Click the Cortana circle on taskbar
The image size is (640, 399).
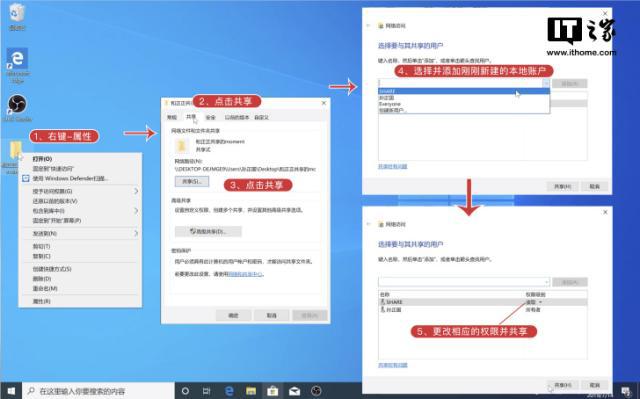pos(185,391)
